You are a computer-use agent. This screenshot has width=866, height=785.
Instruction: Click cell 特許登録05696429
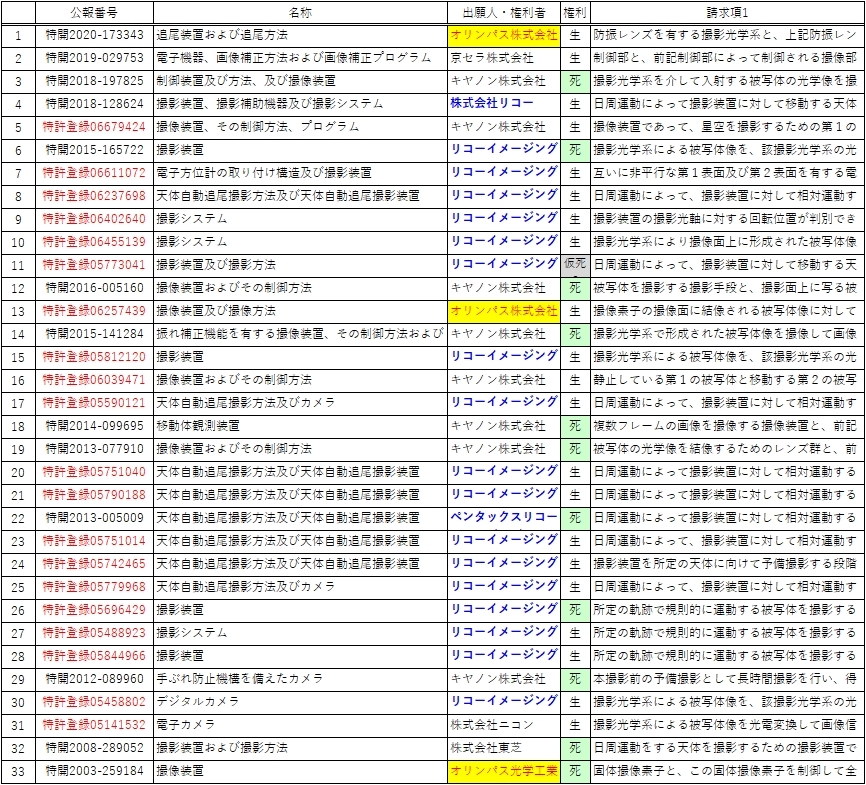(94, 610)
